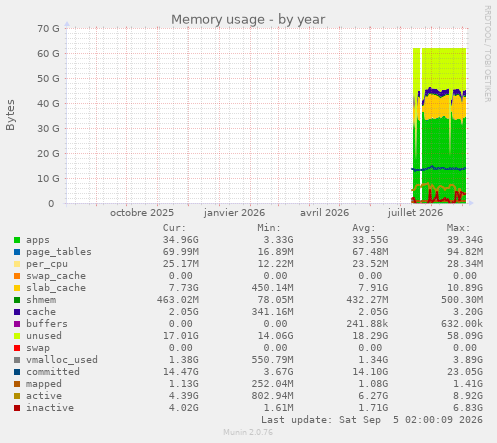Viewport: 497px width, 443px height.
Task: Click apps max value 39.34G
Action: tap(465, 240)
